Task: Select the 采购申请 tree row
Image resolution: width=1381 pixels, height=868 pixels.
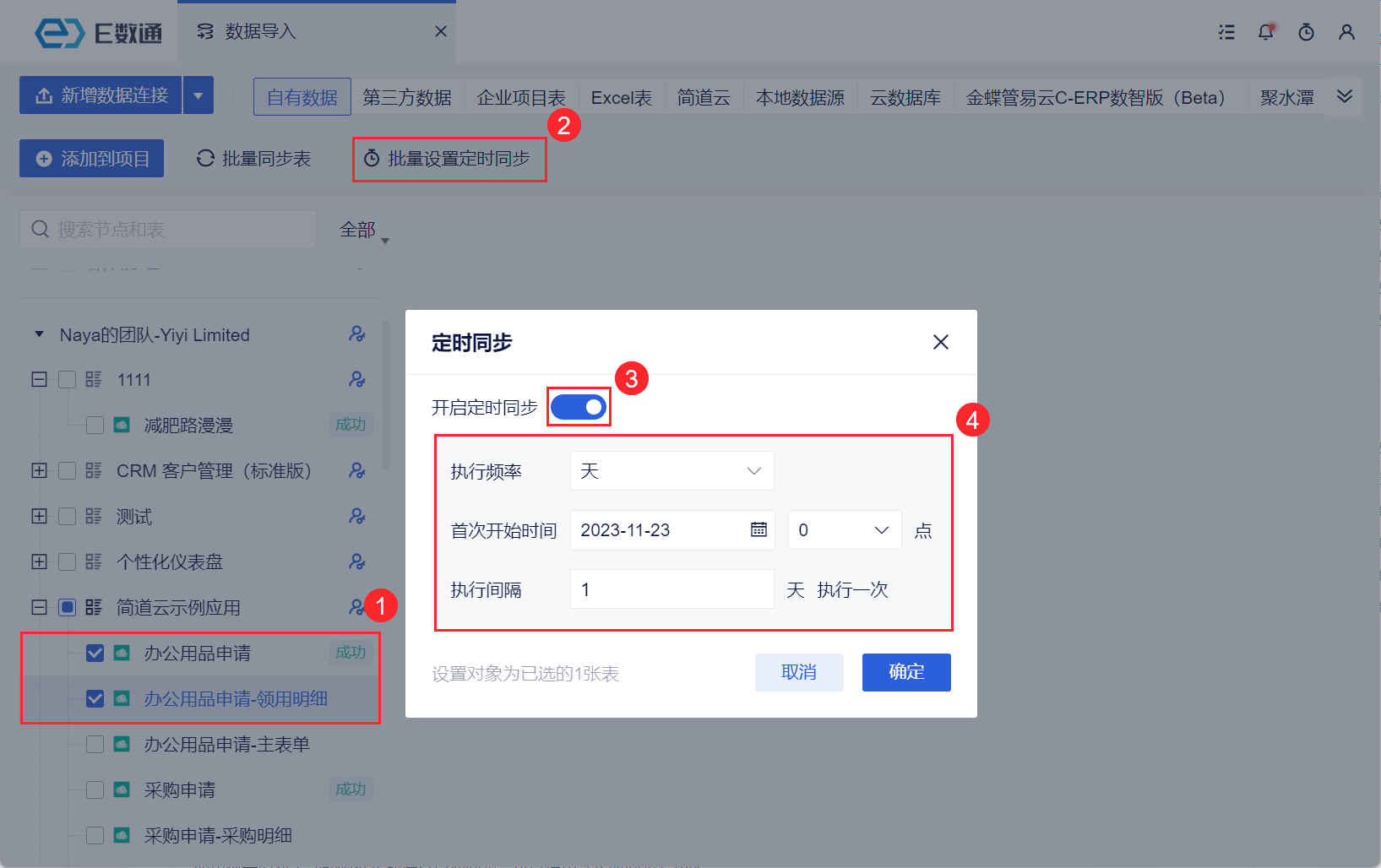Action: coord(199,789)
